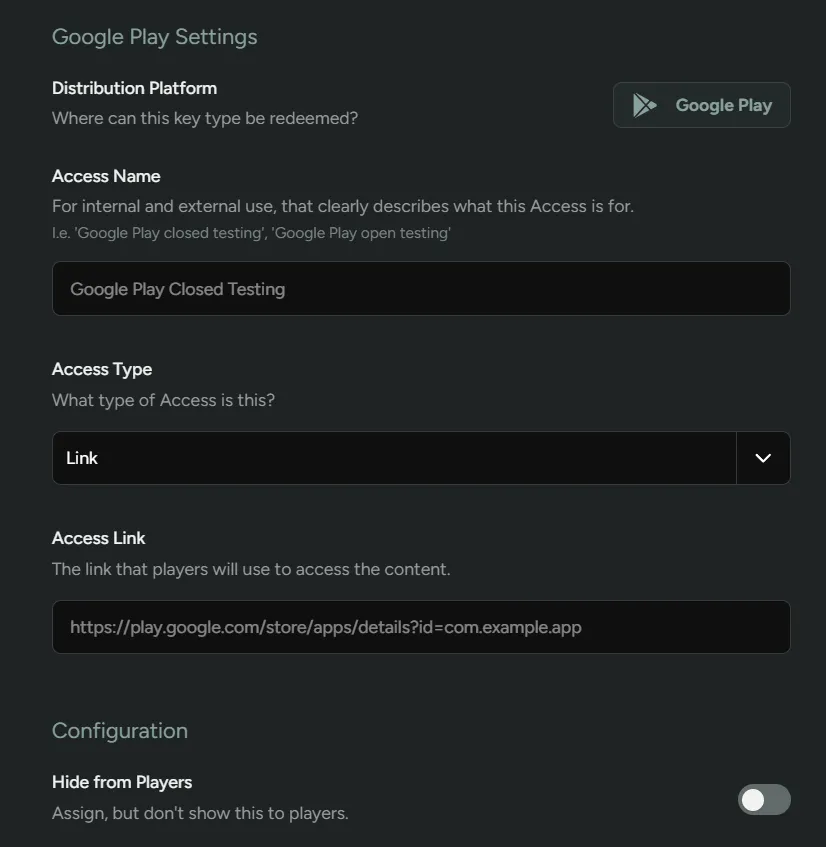This screenshot has height=847, width=826.
Task: Click 'Where can this key type be redeemed?' text
Action: click(205, 118)
